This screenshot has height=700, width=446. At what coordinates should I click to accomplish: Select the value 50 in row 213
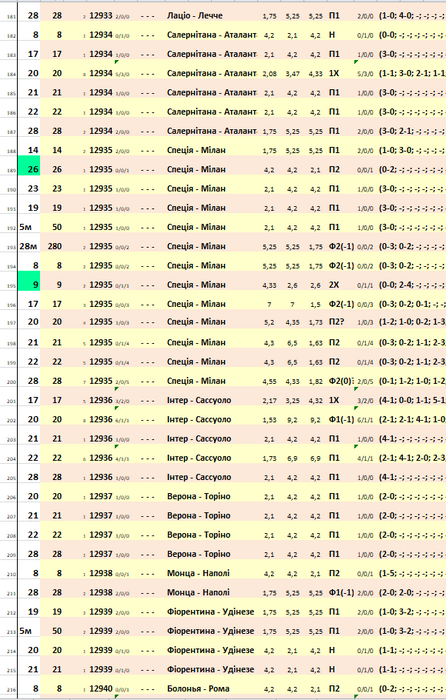point(57,631)
